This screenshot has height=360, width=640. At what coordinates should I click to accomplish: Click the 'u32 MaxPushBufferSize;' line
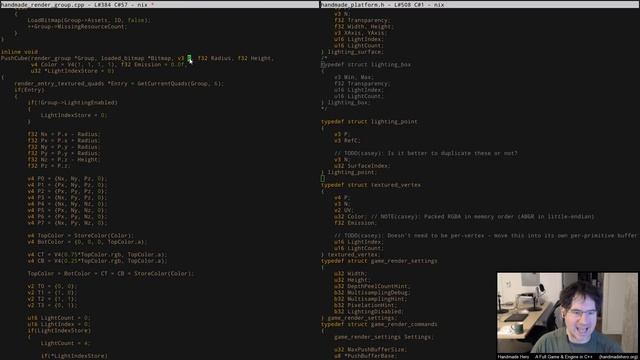(371, 349)
